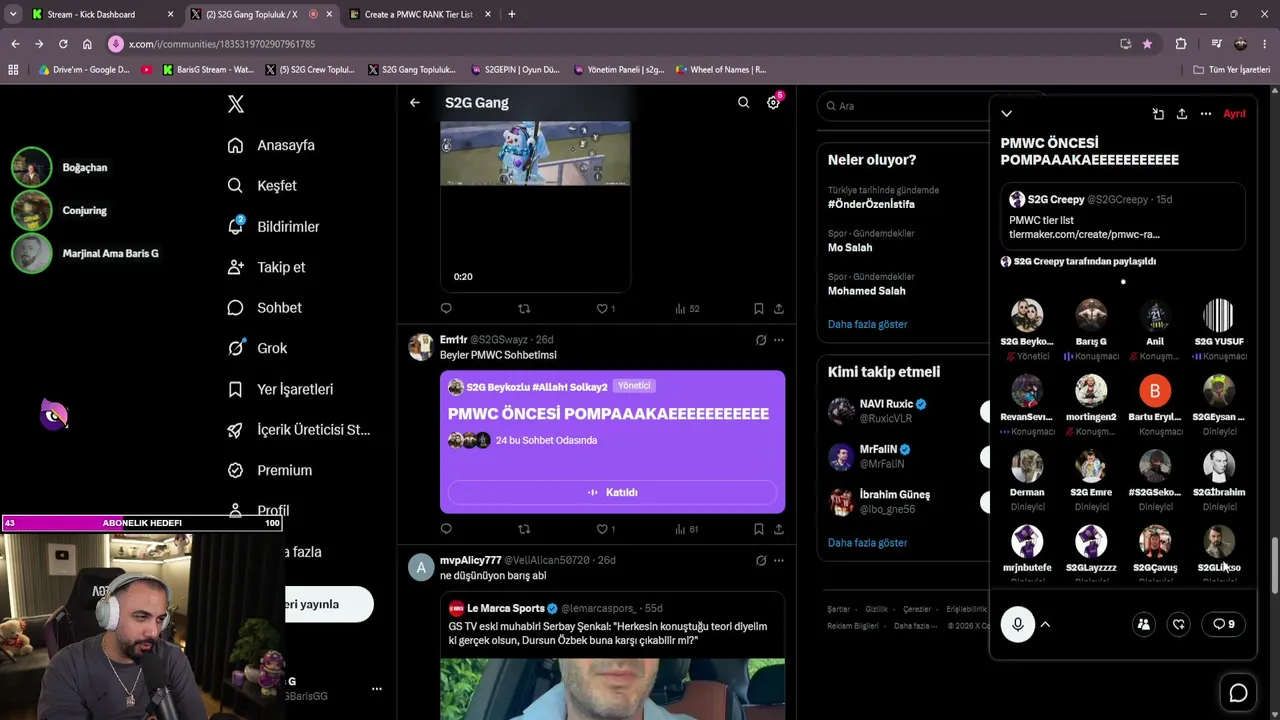1280x720 pixels.
Task: Show more Kimi takip etmeli suggestions
Action: (868, 543)
